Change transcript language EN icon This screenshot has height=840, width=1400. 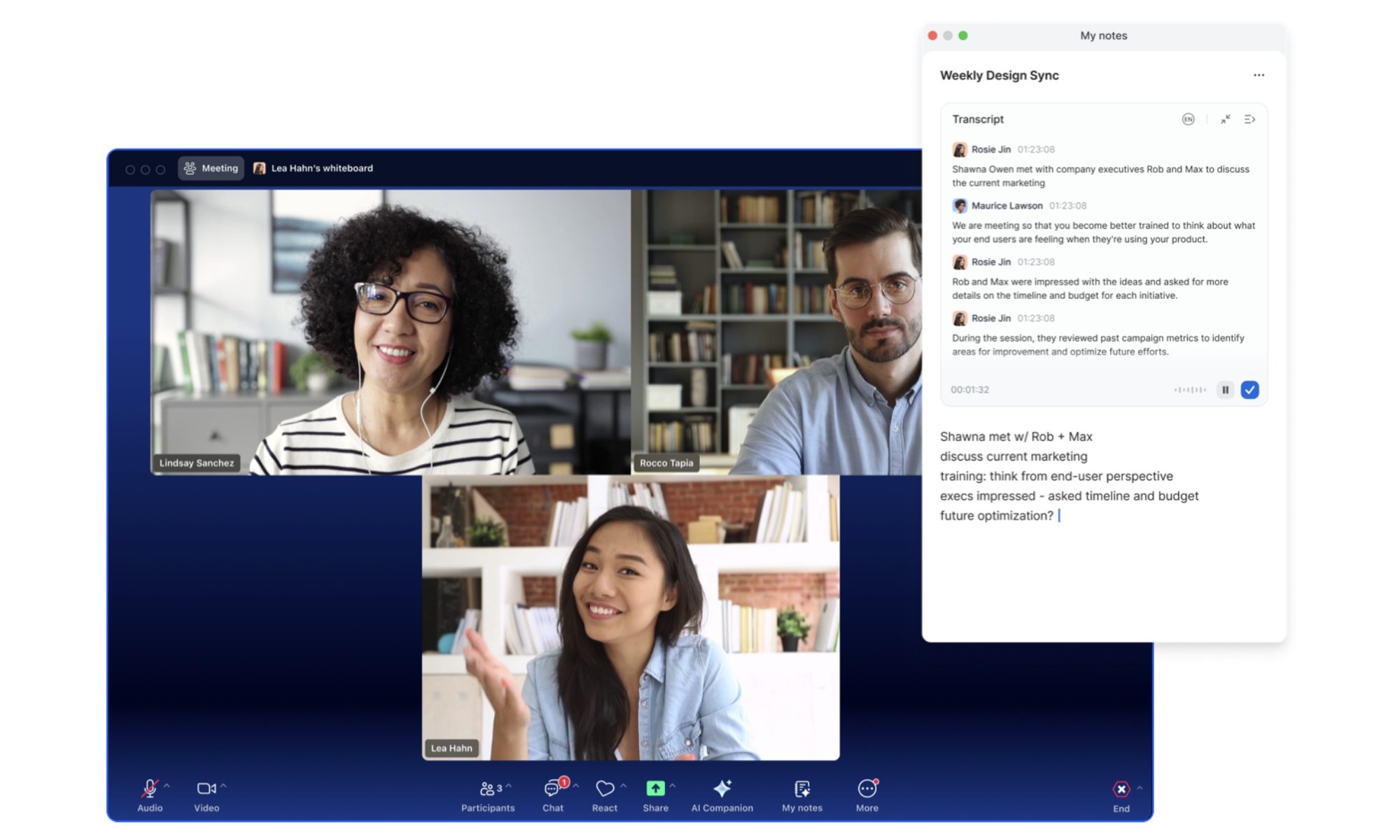pos(1188,120)
